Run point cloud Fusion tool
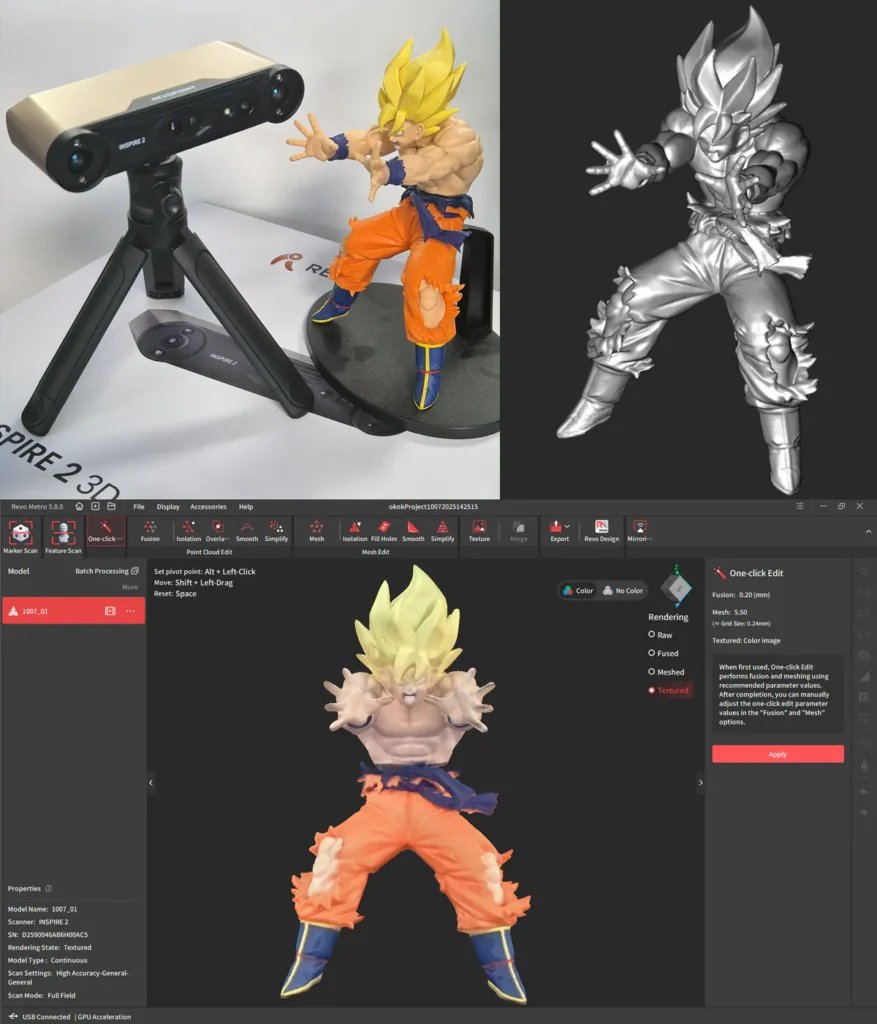877x1024 pixels. 150,532
